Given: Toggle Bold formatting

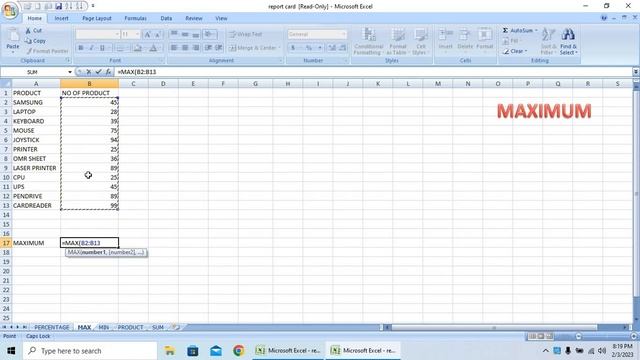Looking at the screenshot, I should pos(80,48).
